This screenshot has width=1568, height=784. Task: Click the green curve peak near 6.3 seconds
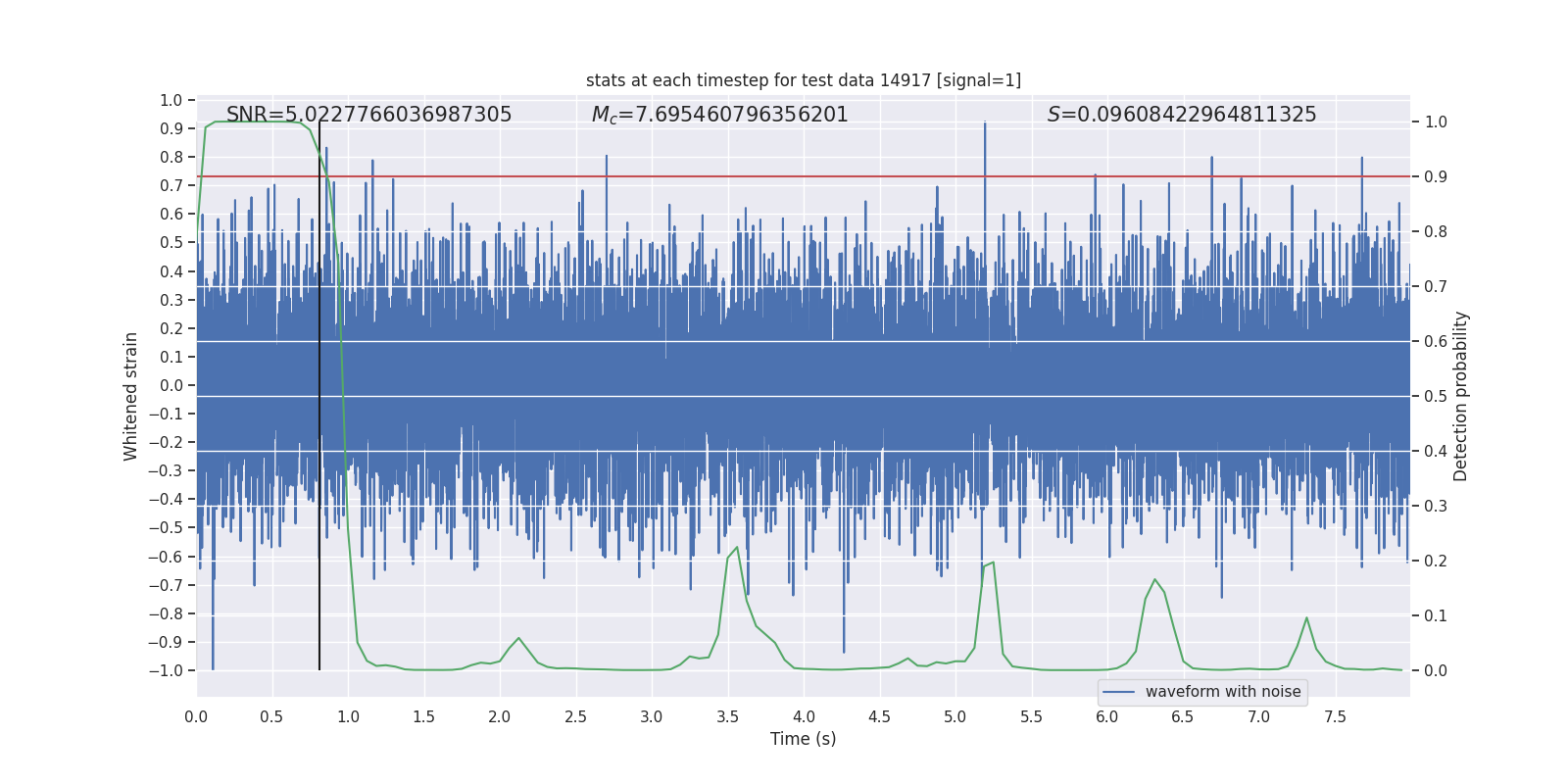(1154, 580)
